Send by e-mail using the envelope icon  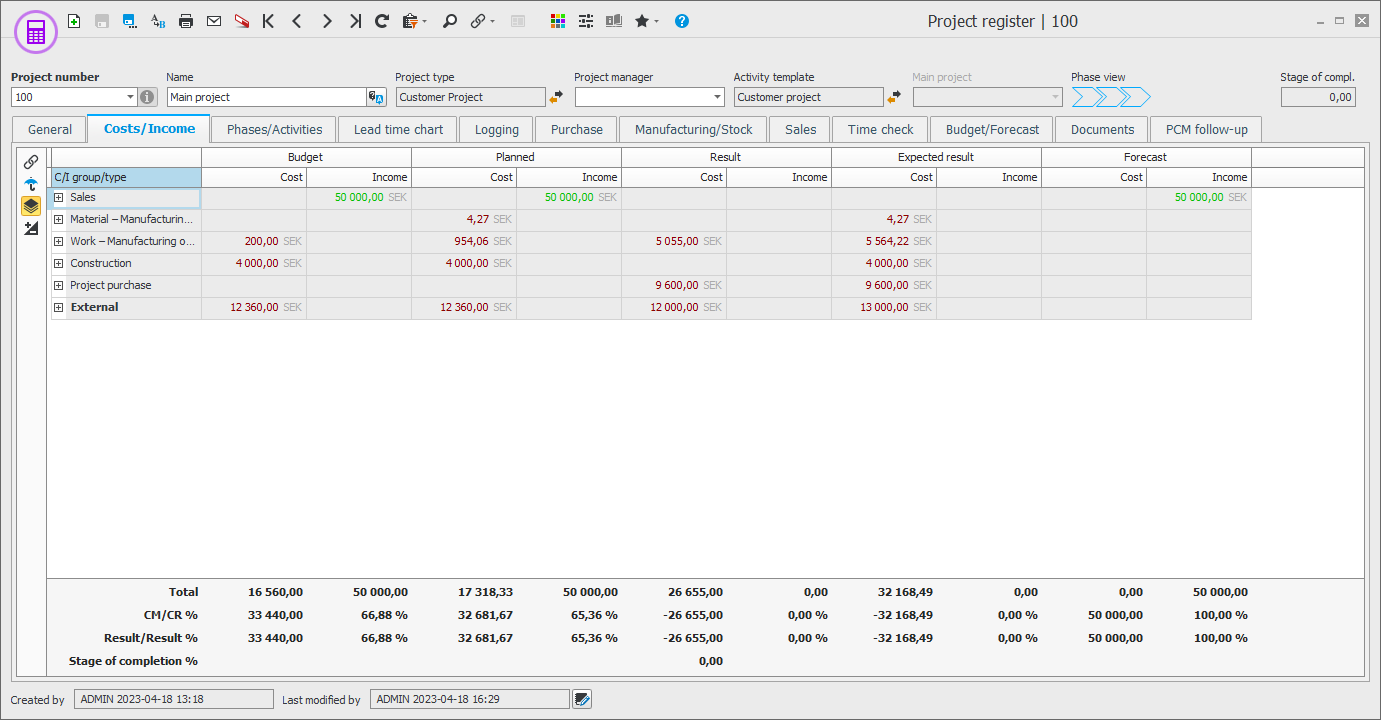coord(214,20)
